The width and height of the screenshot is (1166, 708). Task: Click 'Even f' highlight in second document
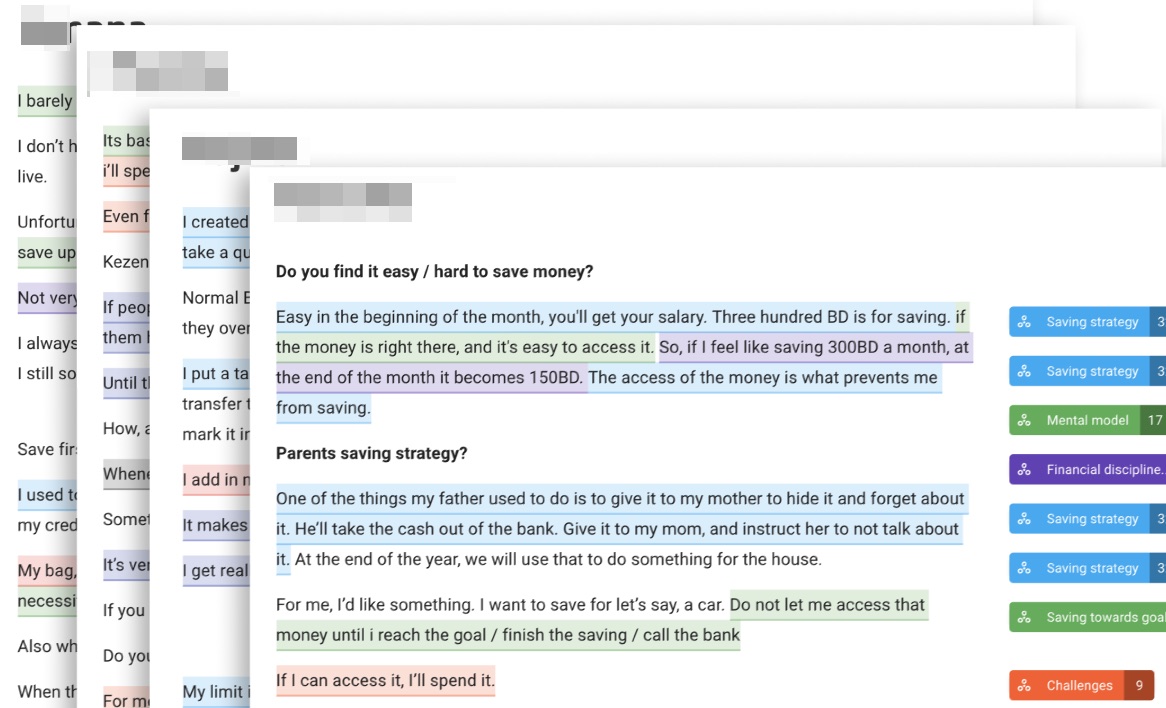pyautogui.click(x=126, y=216)
